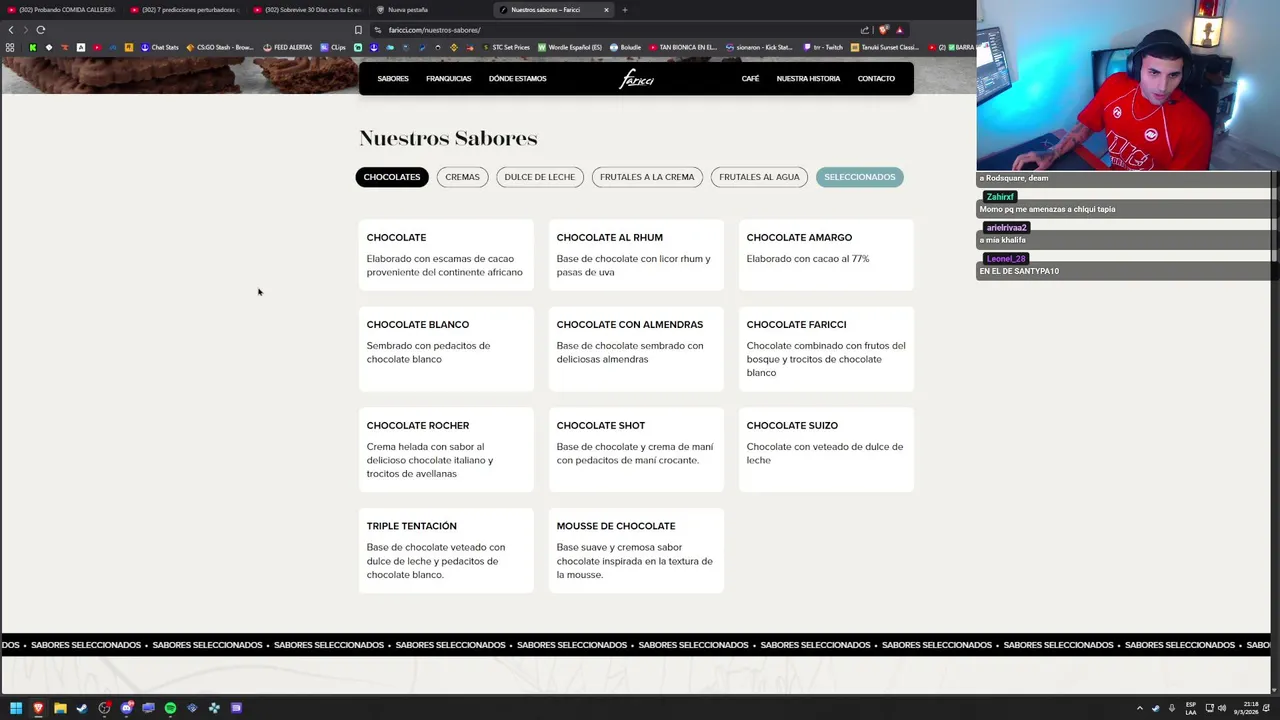
Task: Click the Brave browser taskbar icon
Action: [x=38, y=708]
